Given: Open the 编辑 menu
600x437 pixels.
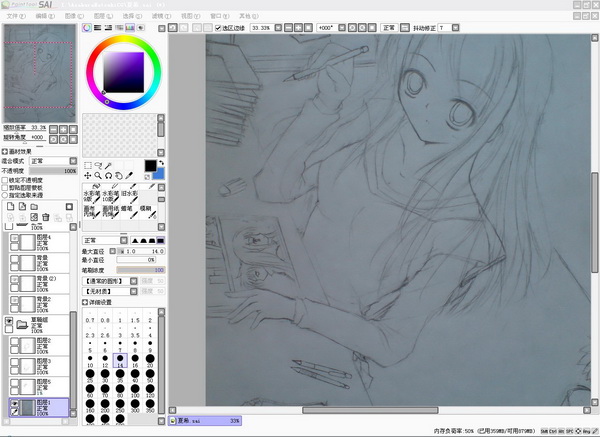Looking at the screenshot, I should 45,16.
